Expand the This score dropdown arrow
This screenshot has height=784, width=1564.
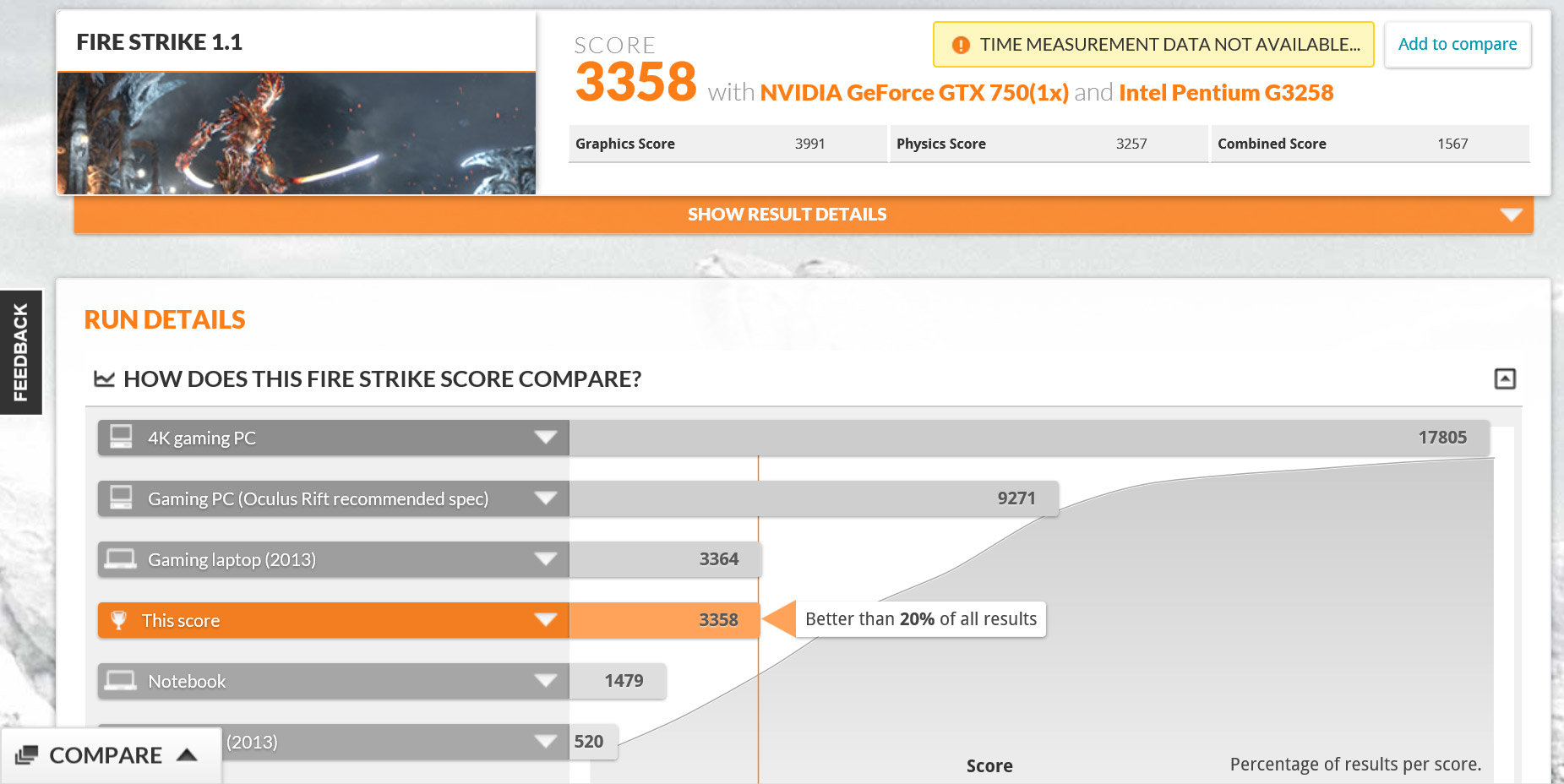coord(546,620)
